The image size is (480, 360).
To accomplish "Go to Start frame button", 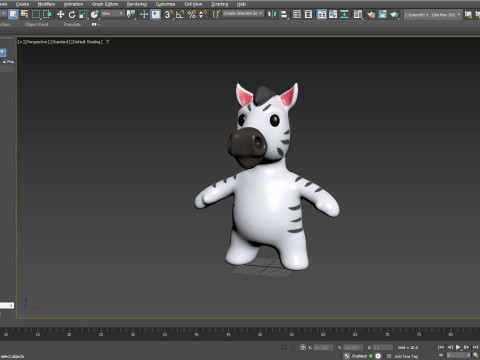I will [441, 347].
